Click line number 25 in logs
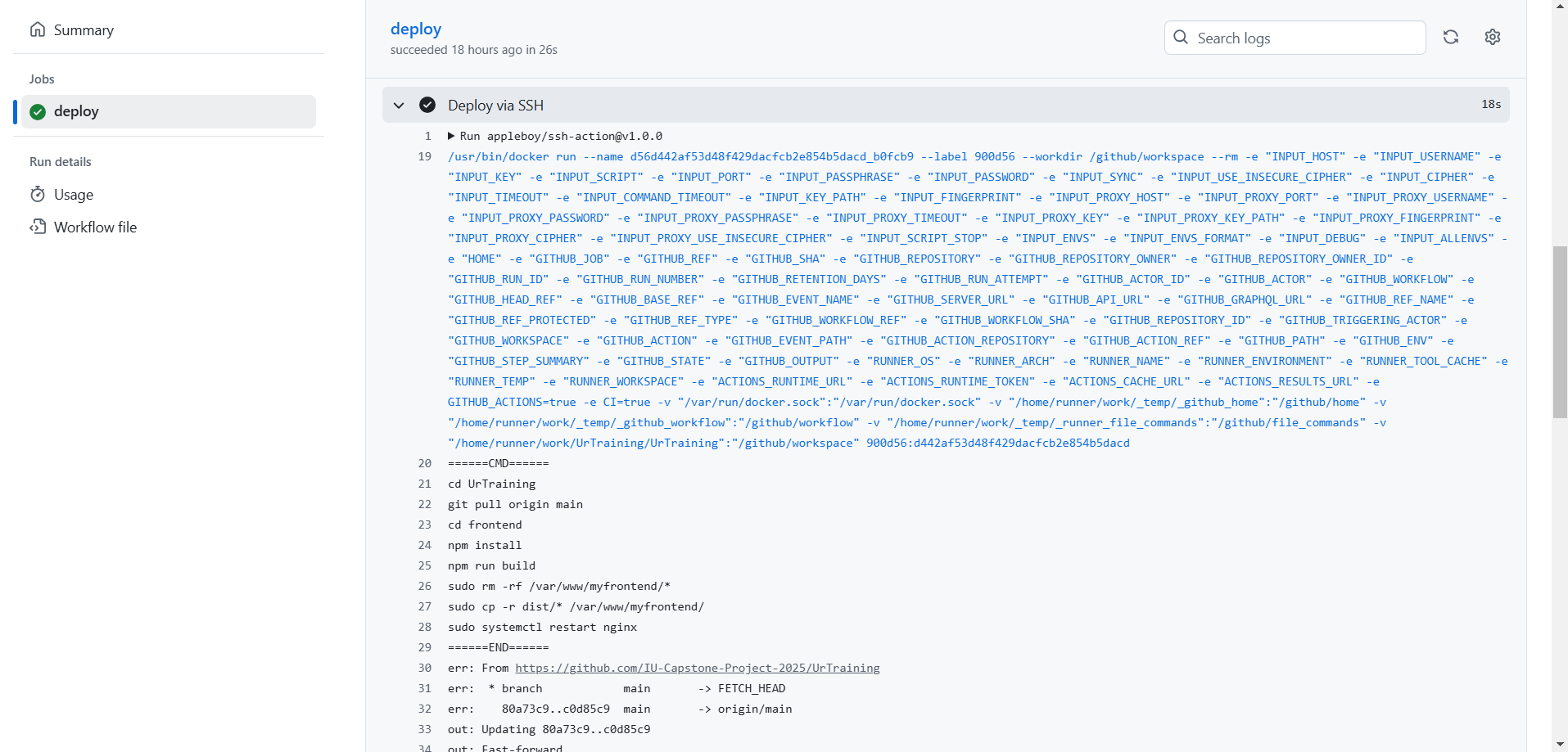Image resolution: width=1568 pixels, height=752 pixels. (425, 565)
